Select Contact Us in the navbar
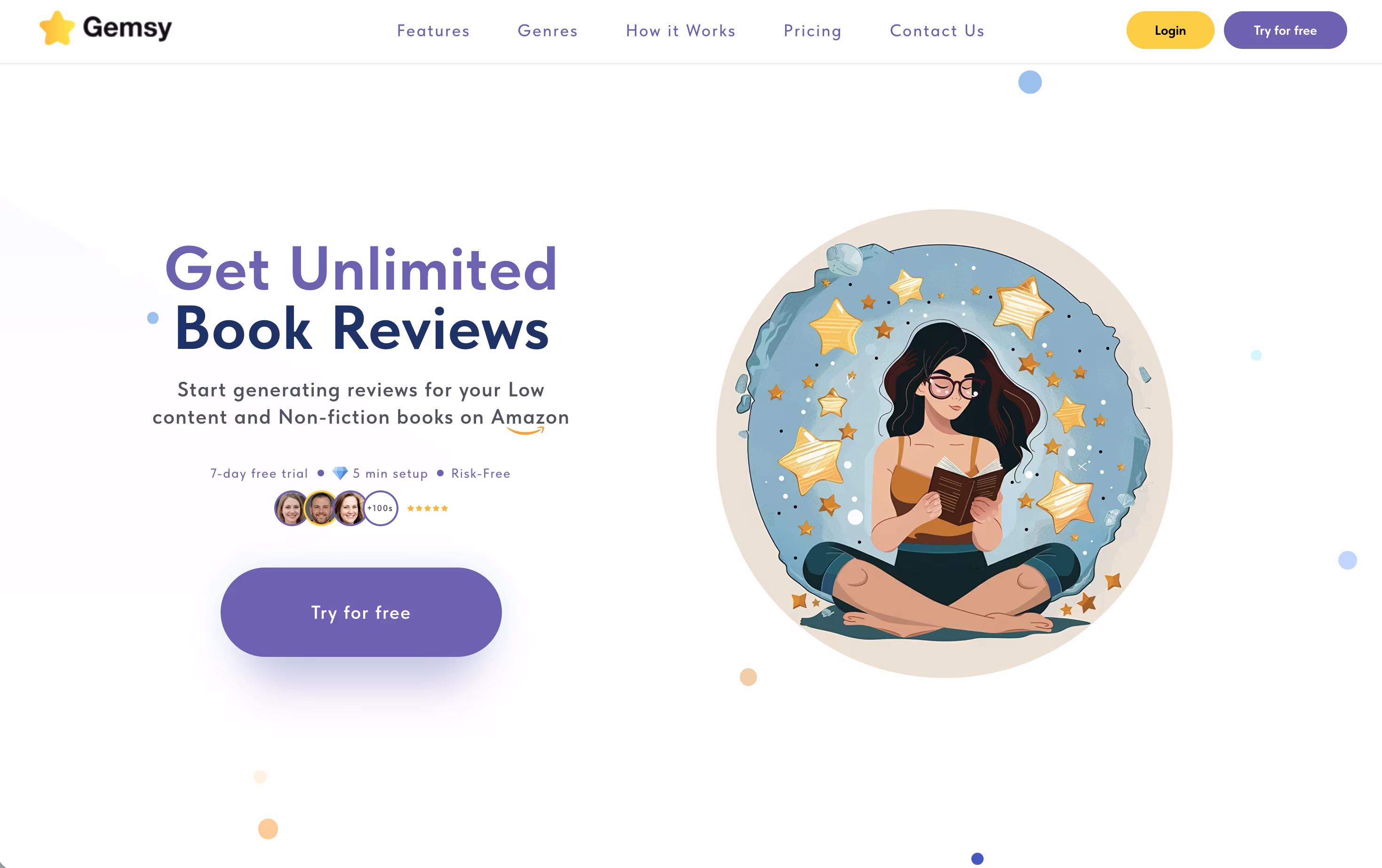This screenshot has width=1382, height=868. pos(937,31)
